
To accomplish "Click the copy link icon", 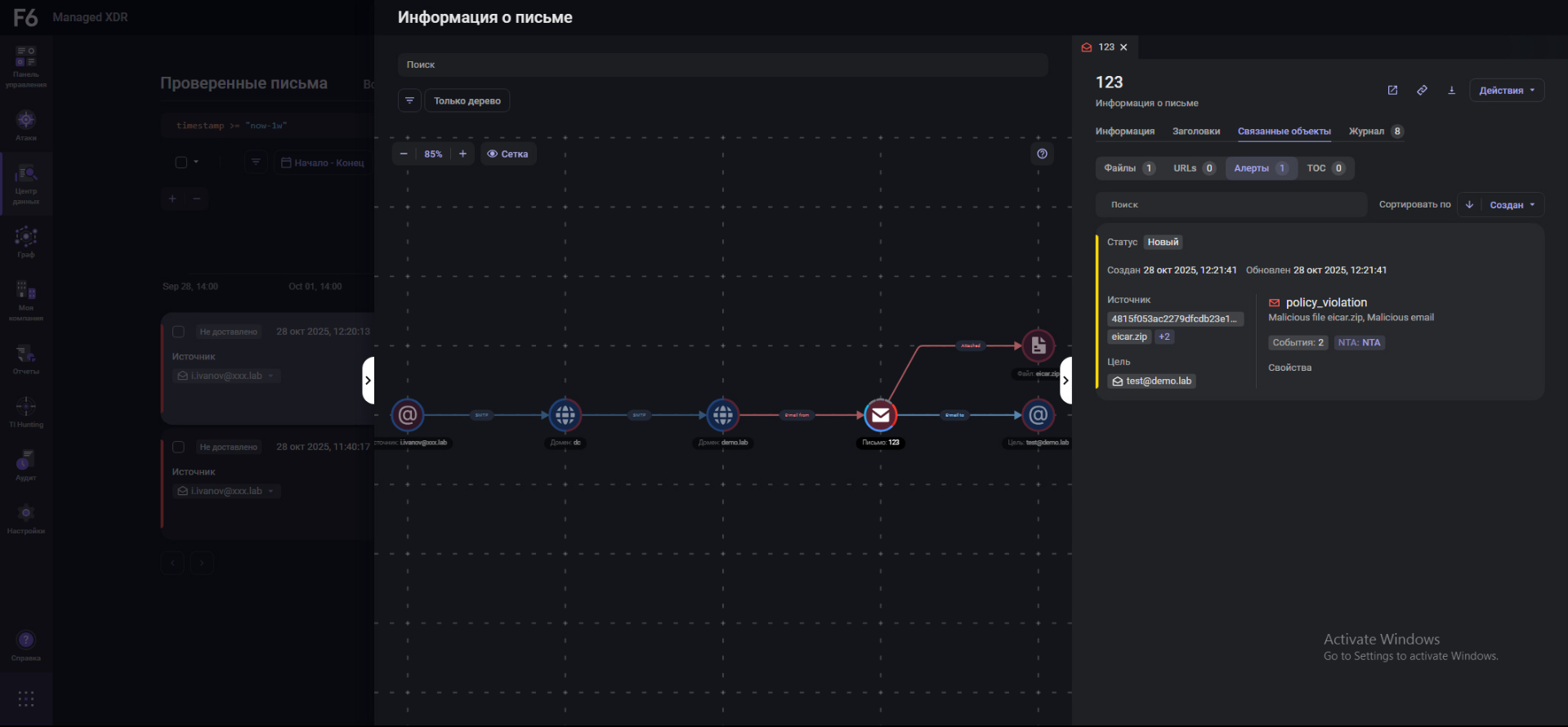I will (1422, 91).
